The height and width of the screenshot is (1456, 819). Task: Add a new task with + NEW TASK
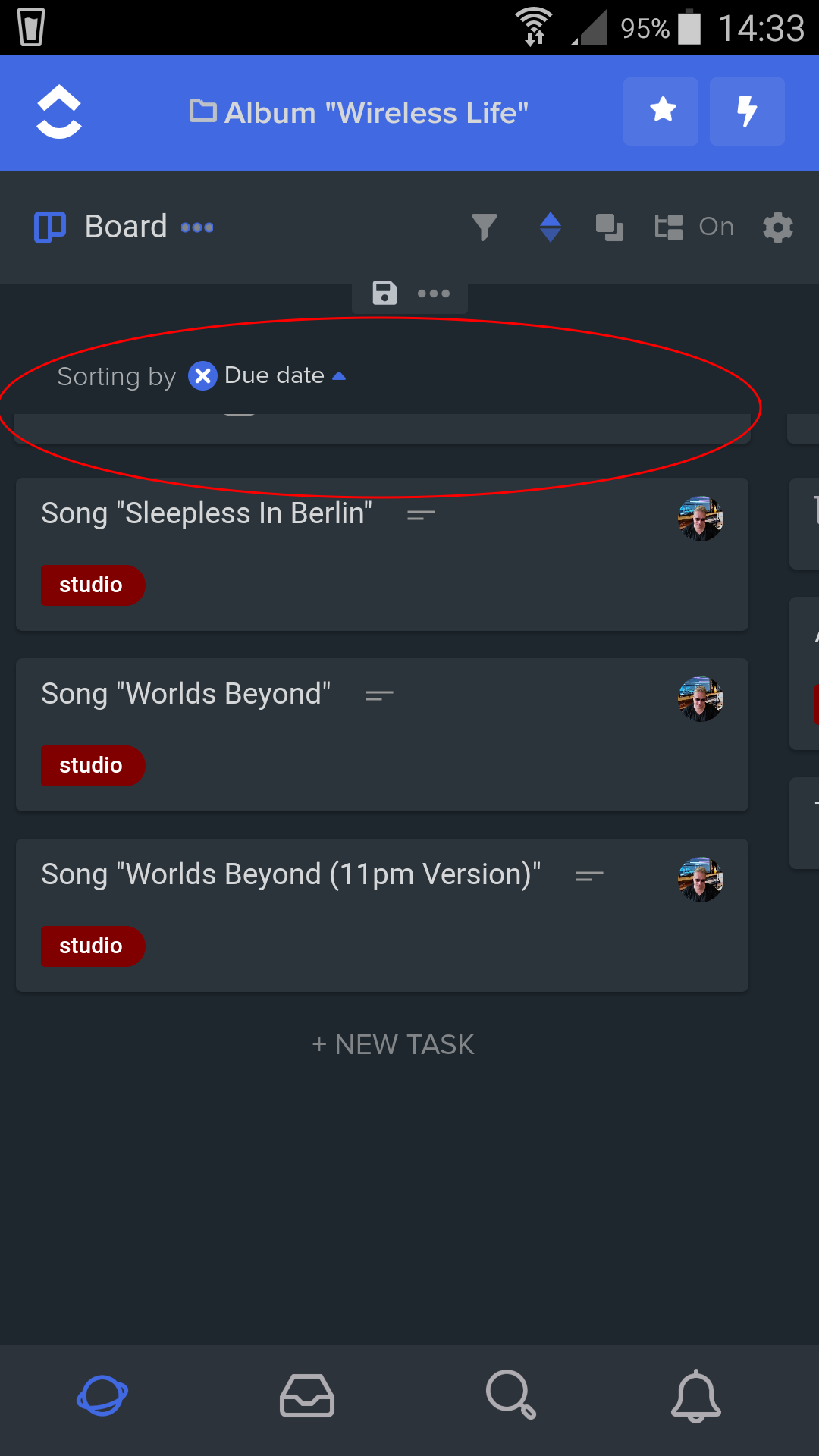pyautogui.click(x=393, y=1044)
